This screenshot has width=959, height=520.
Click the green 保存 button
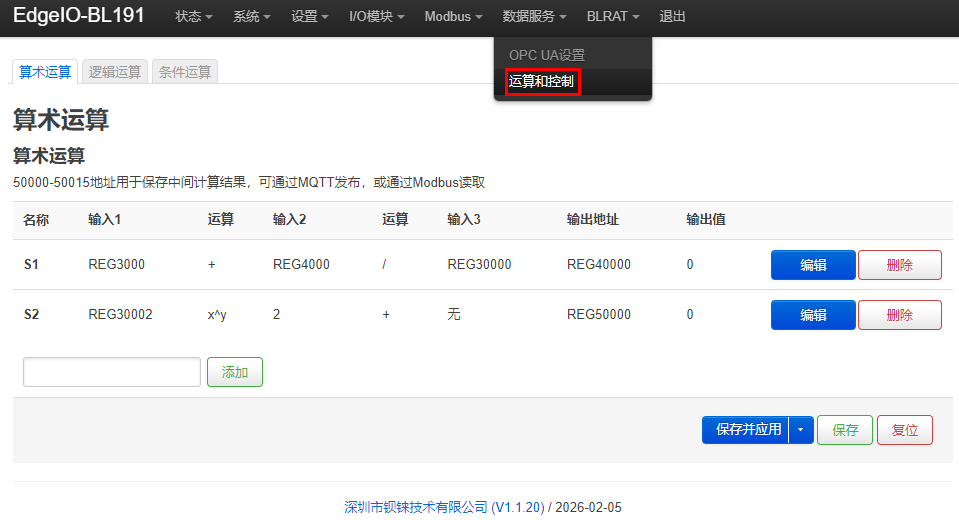845,430
